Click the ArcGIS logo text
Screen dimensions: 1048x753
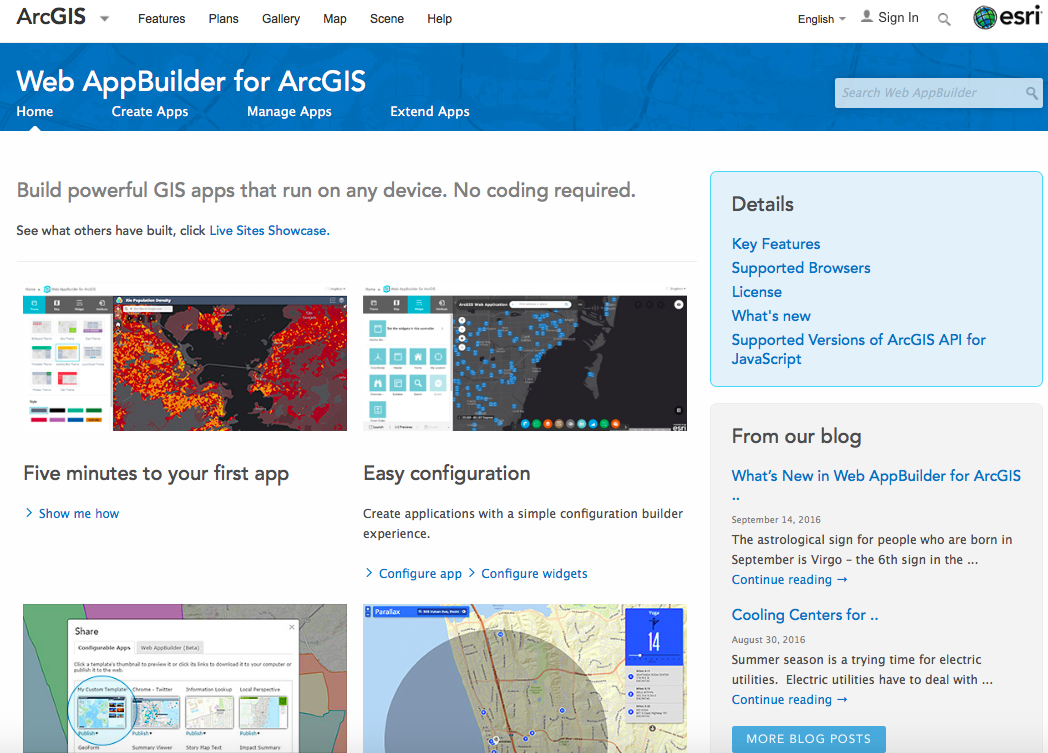coord(51,17)
